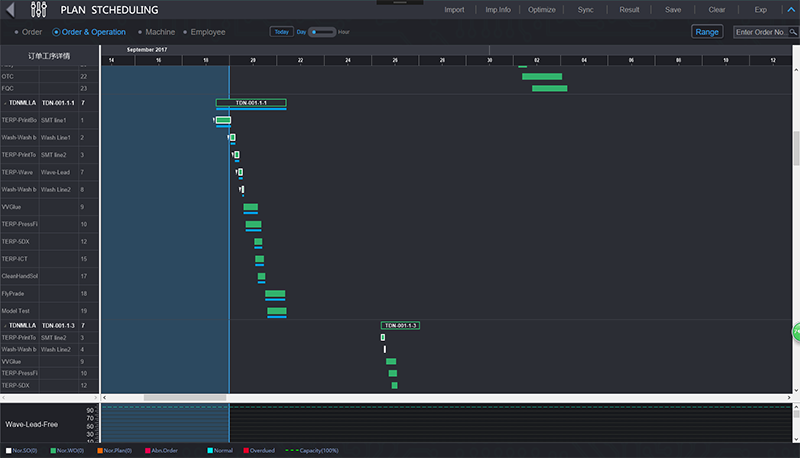800x458 pixels.
Task: Select the Order view radio option
Action: coord(27,32)
